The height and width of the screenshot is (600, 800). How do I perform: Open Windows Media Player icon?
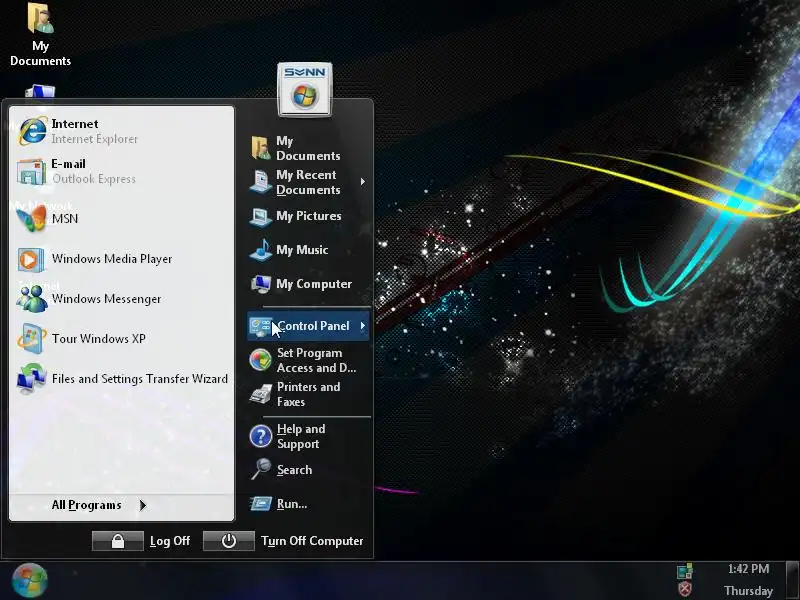click(31, 259)
